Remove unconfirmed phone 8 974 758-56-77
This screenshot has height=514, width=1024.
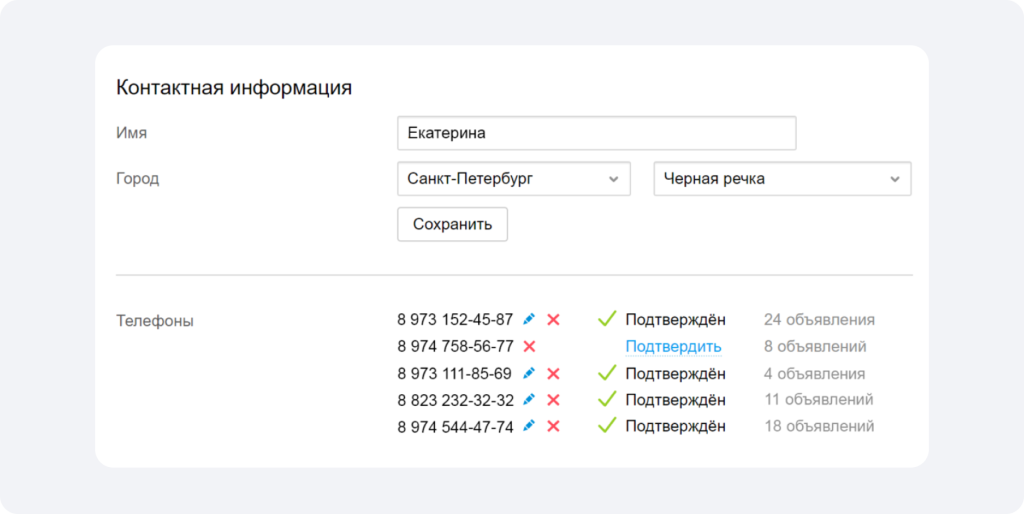coord(530,346)
